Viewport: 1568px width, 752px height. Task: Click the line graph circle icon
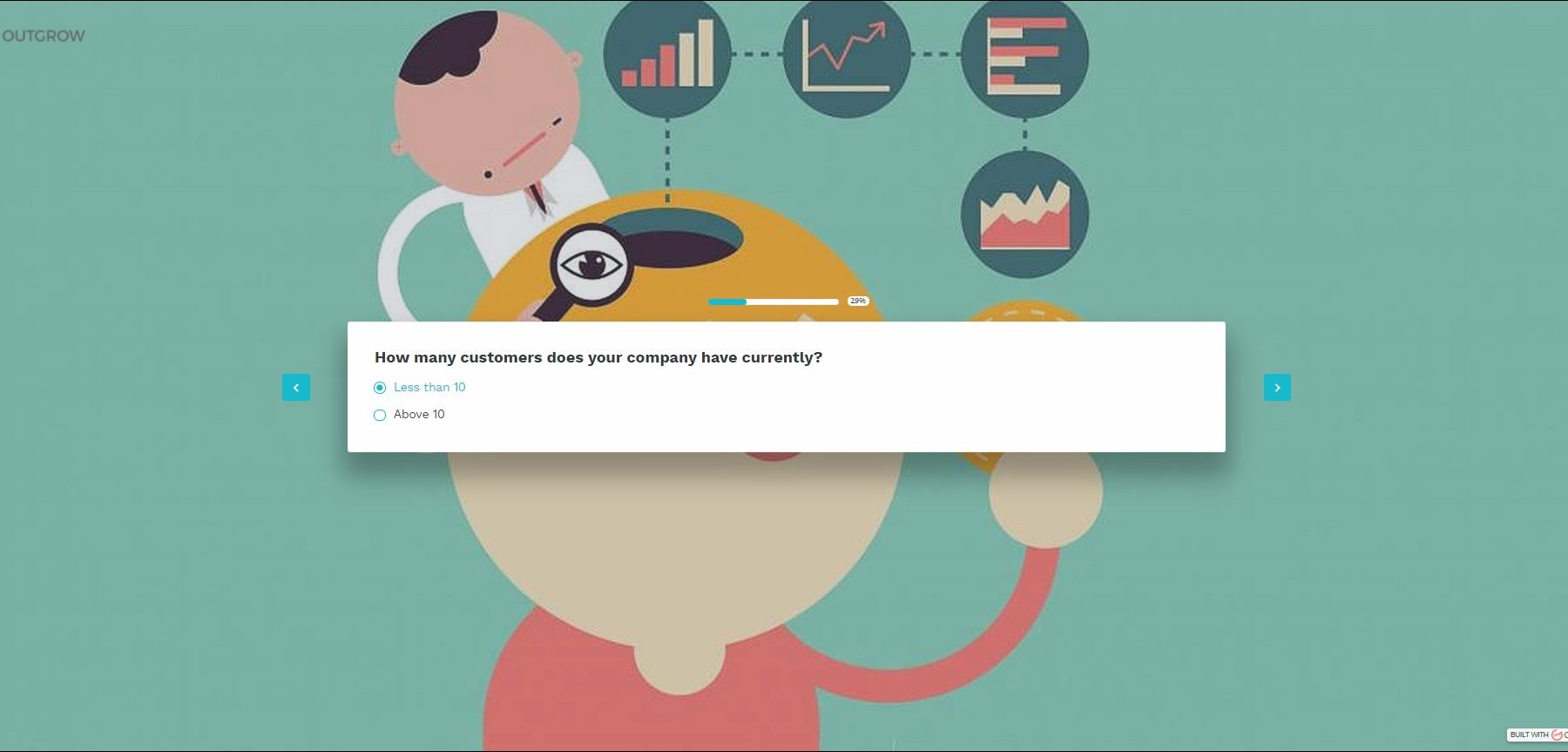[847, 54]
